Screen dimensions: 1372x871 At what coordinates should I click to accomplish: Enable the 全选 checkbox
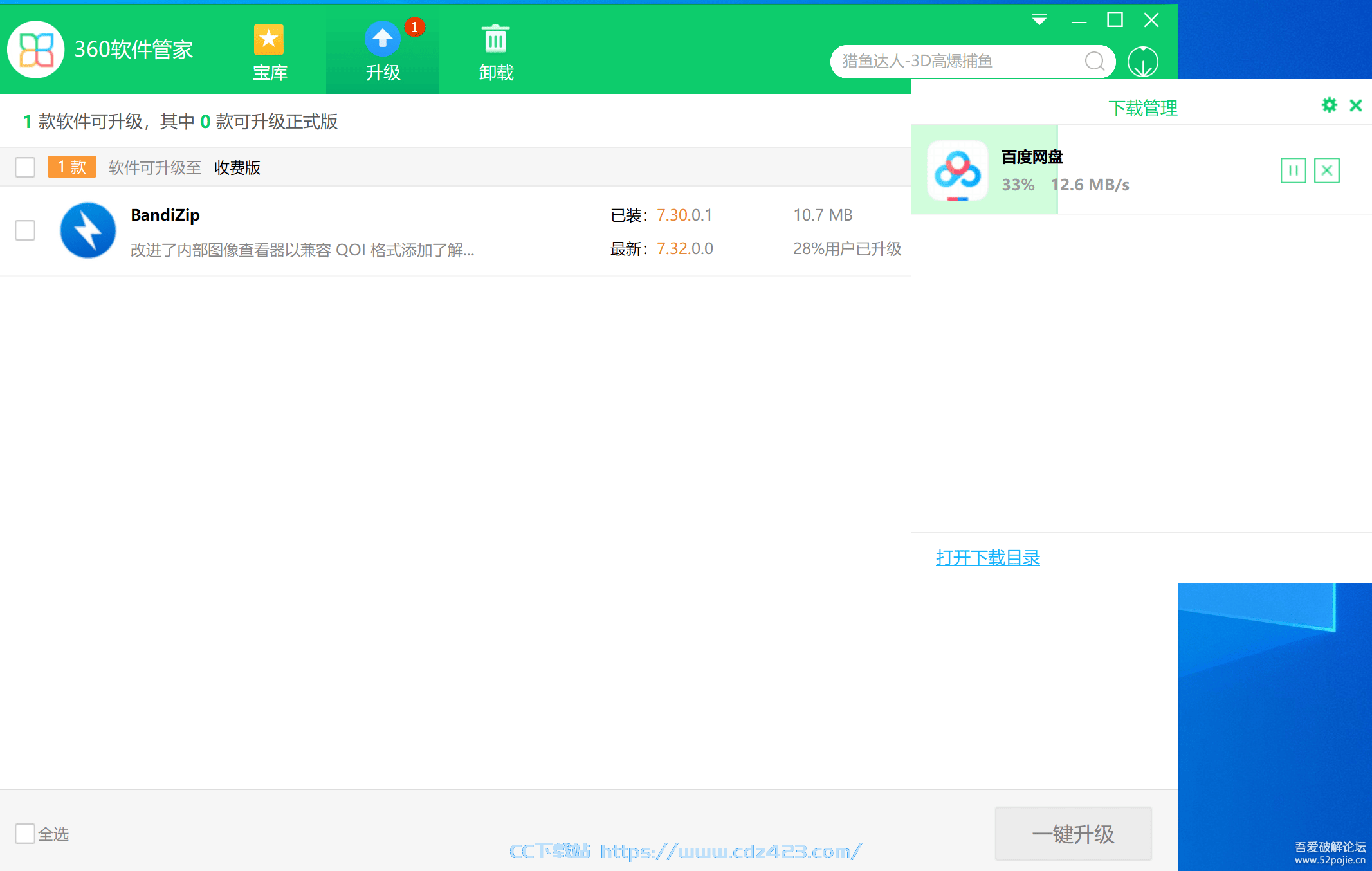25,834
